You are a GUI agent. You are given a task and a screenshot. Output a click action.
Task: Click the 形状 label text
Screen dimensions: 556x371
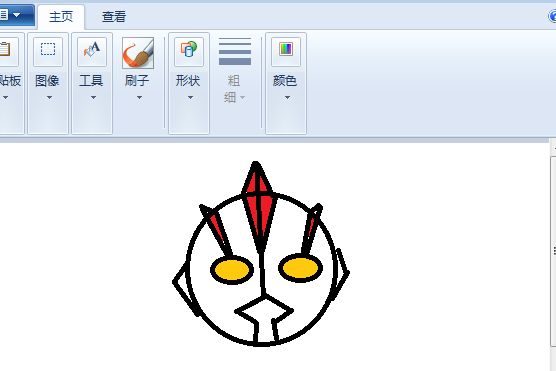click(188, 81)
